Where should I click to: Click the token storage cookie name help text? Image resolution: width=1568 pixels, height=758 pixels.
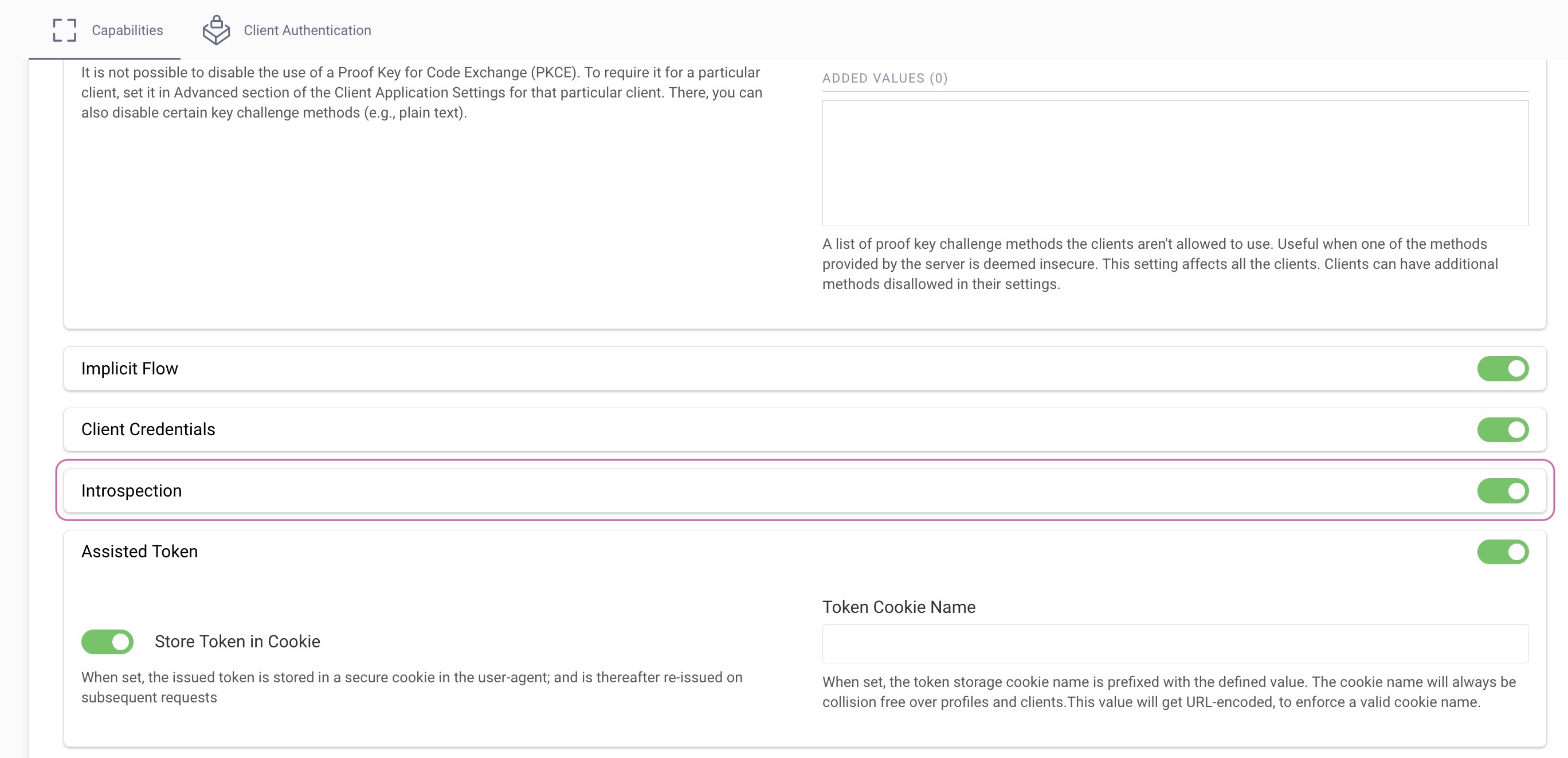[x=1169, y=691]
